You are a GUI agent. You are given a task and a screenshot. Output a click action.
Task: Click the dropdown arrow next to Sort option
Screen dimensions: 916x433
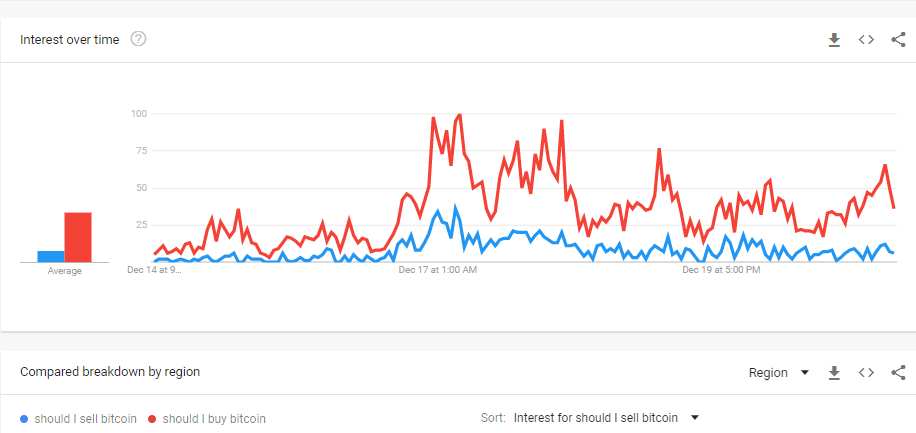click(x=695, y=418)
